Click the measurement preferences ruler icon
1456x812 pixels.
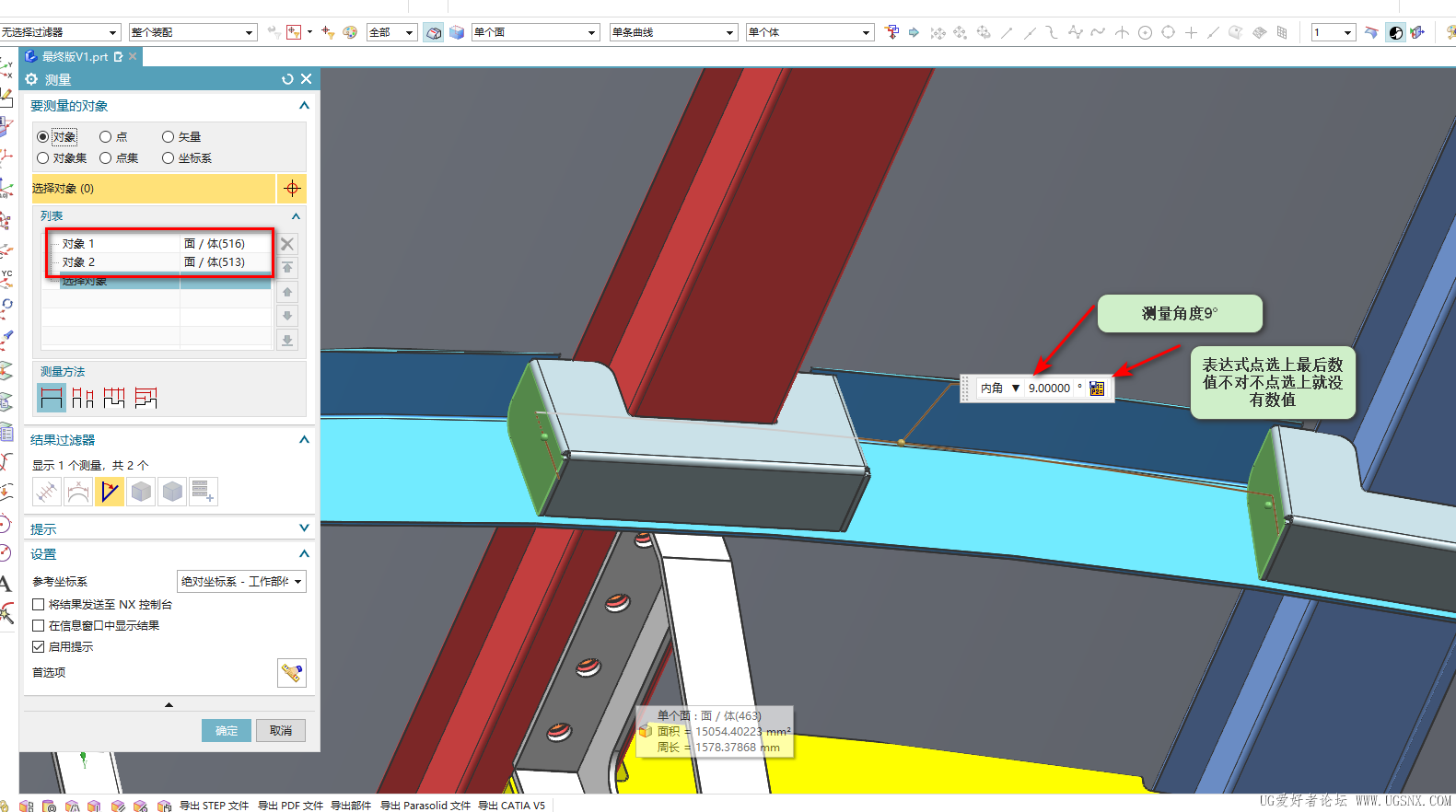291,673
